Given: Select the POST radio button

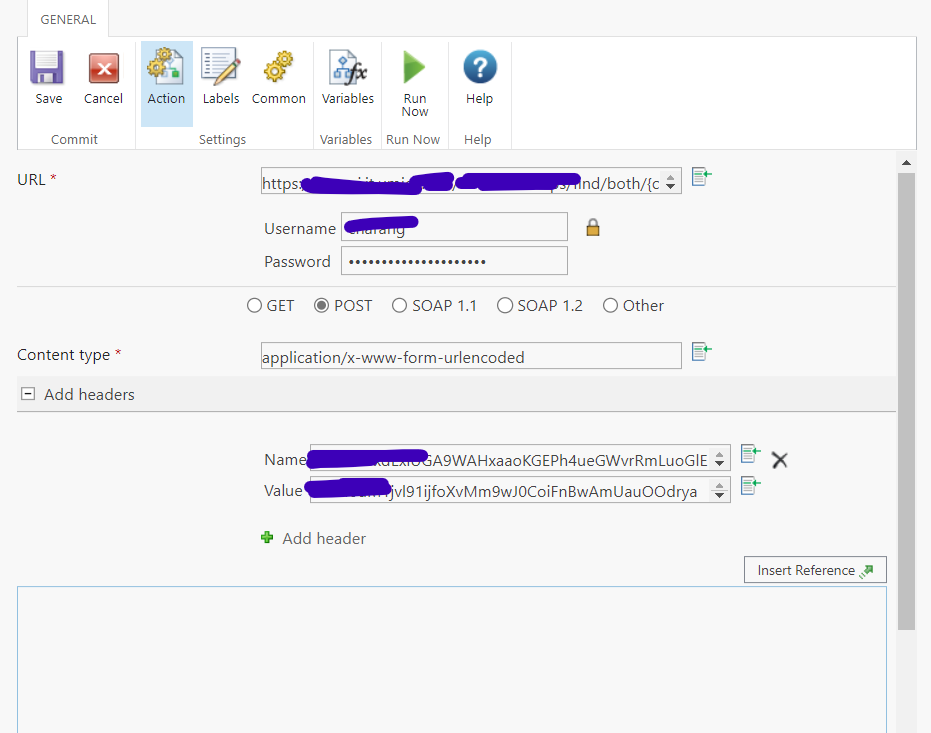Looking at the screenshot, I should pyautogui.click(x=321, y=306).
